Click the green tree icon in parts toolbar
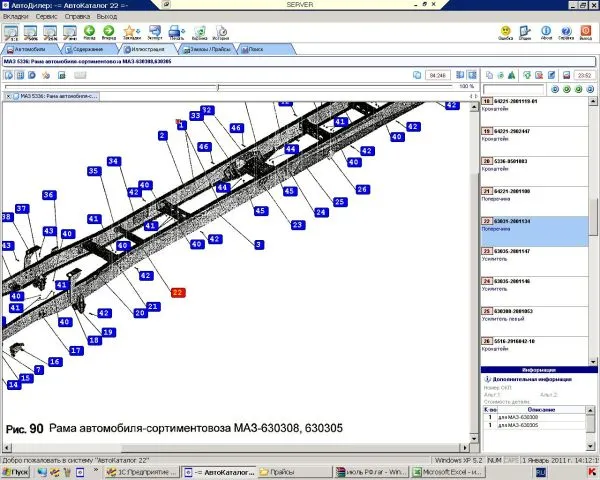This screenshot has width=600, height=480. pos(512,75)
